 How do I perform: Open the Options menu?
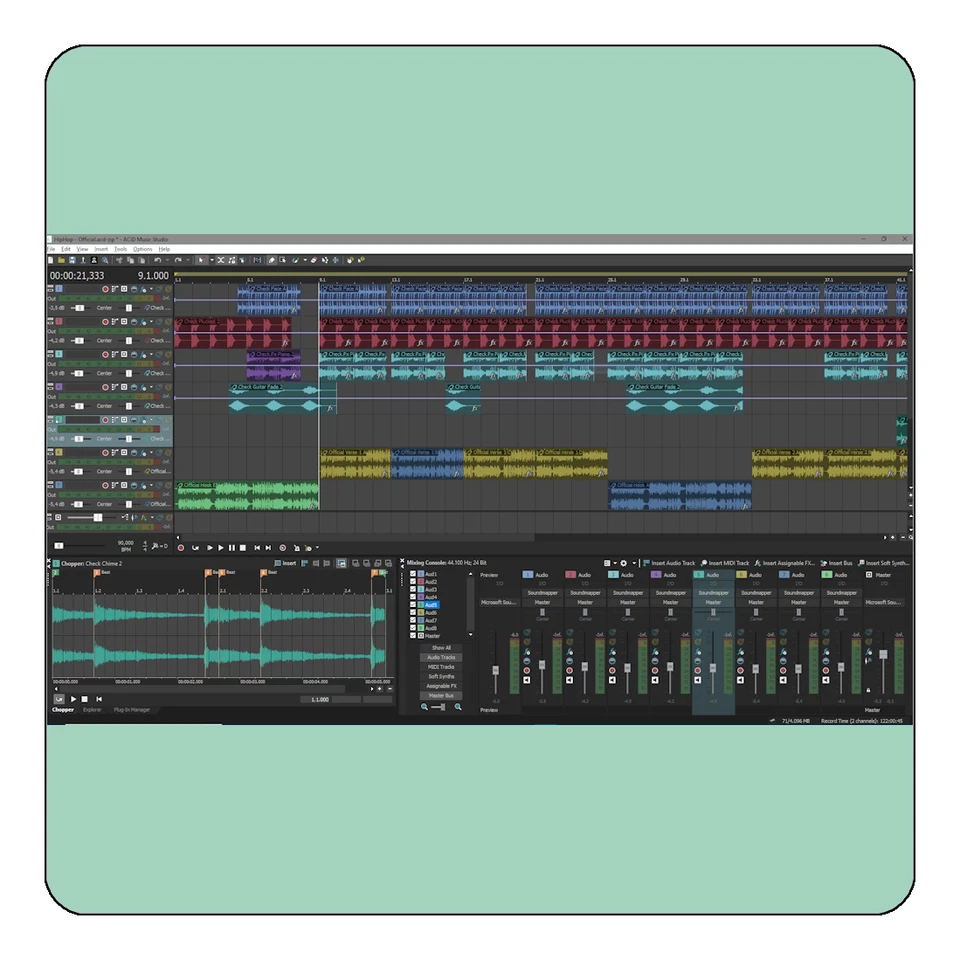(x=143, y=249)
